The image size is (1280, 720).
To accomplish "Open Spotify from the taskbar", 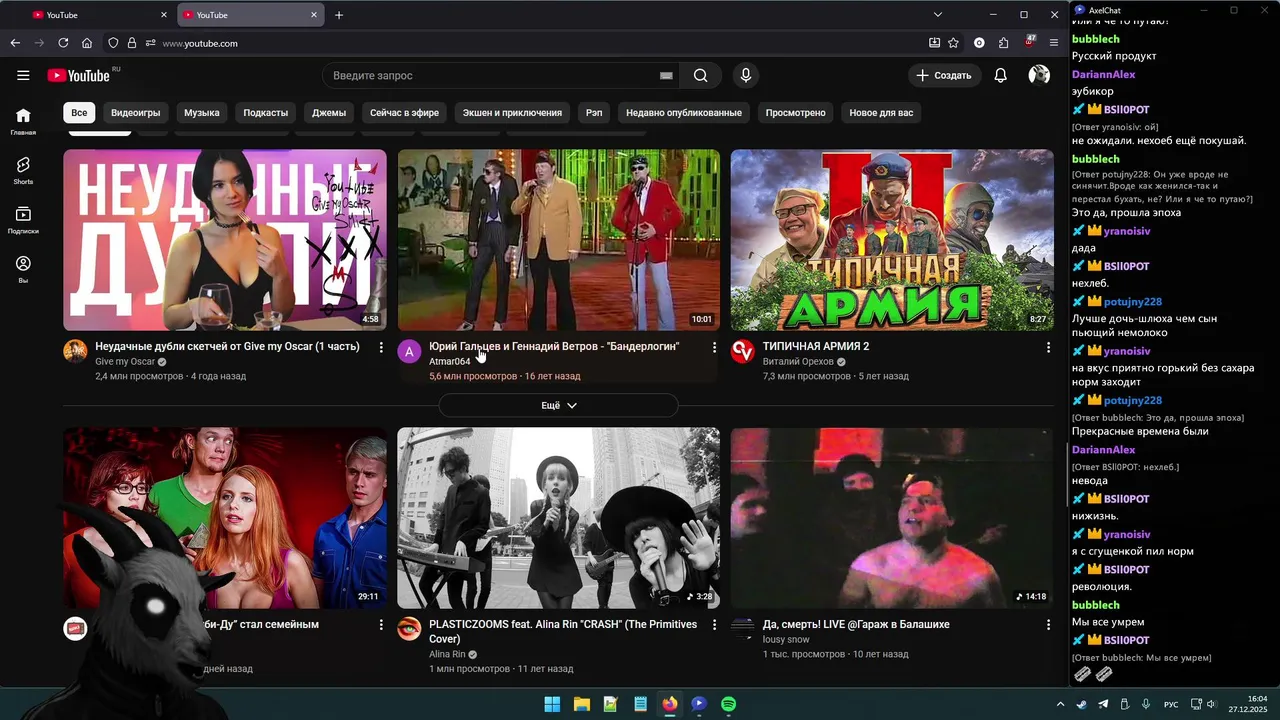I will point(728,704).
